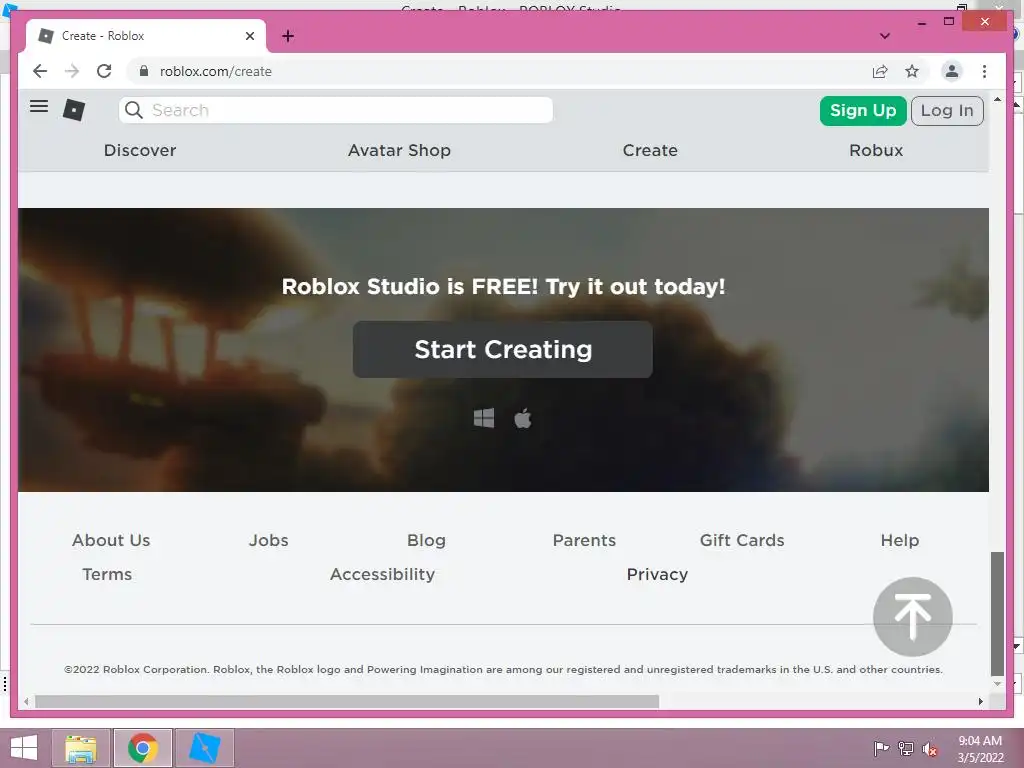1024x768 pixels.
Task: Open the Accessibility footer link
Action: point(382,574)
